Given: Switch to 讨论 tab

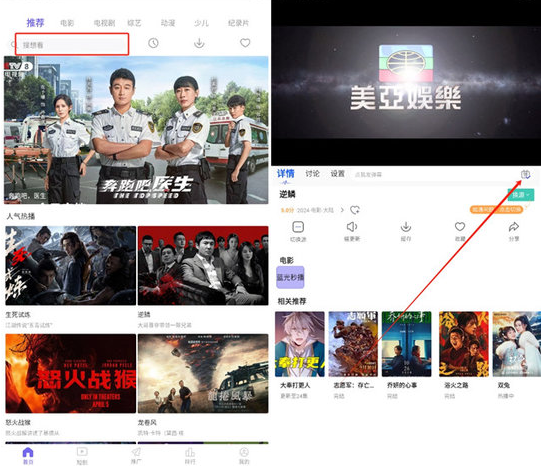Looking at the screenshot, I should pos(312,174).
